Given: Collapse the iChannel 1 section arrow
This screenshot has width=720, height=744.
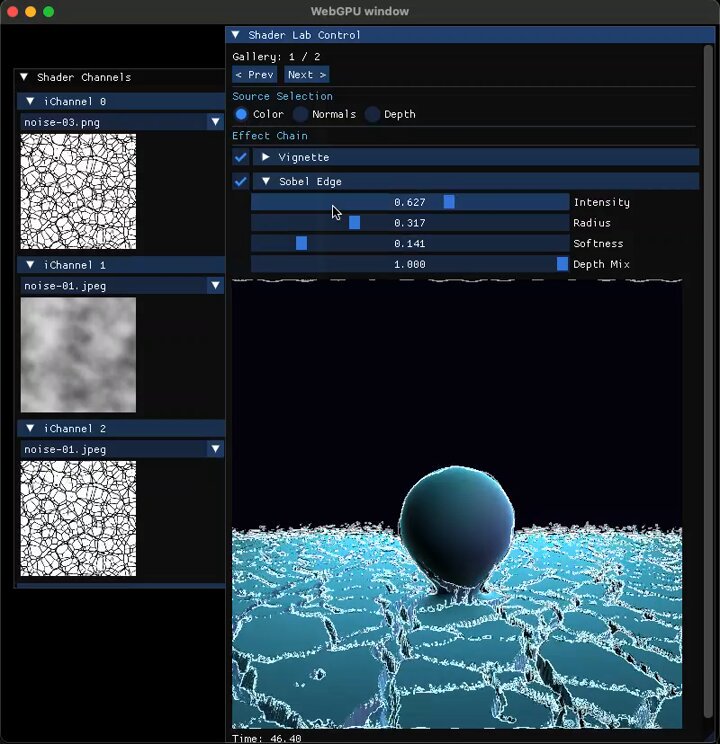Looking at the screenshot, I should coord(30,265).
